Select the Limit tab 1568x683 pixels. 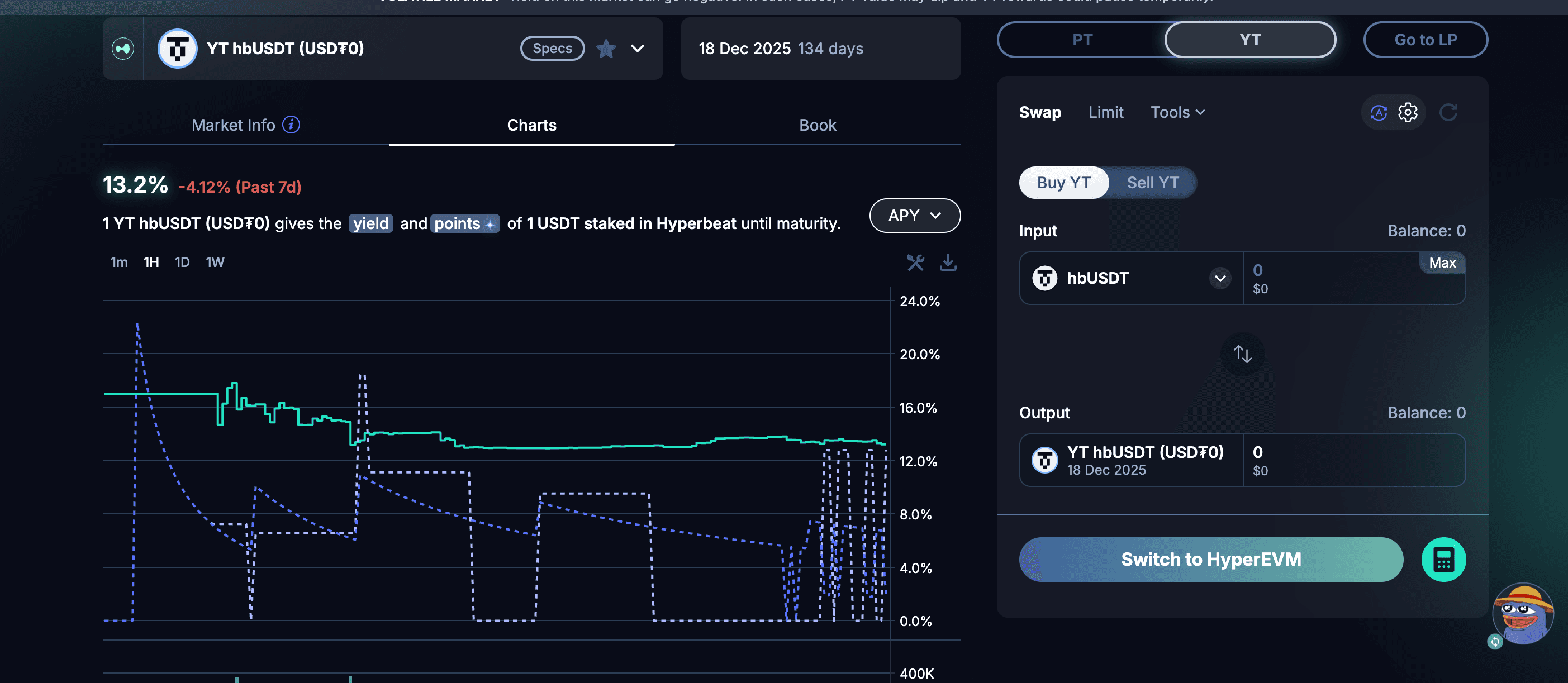[1105, 112]
